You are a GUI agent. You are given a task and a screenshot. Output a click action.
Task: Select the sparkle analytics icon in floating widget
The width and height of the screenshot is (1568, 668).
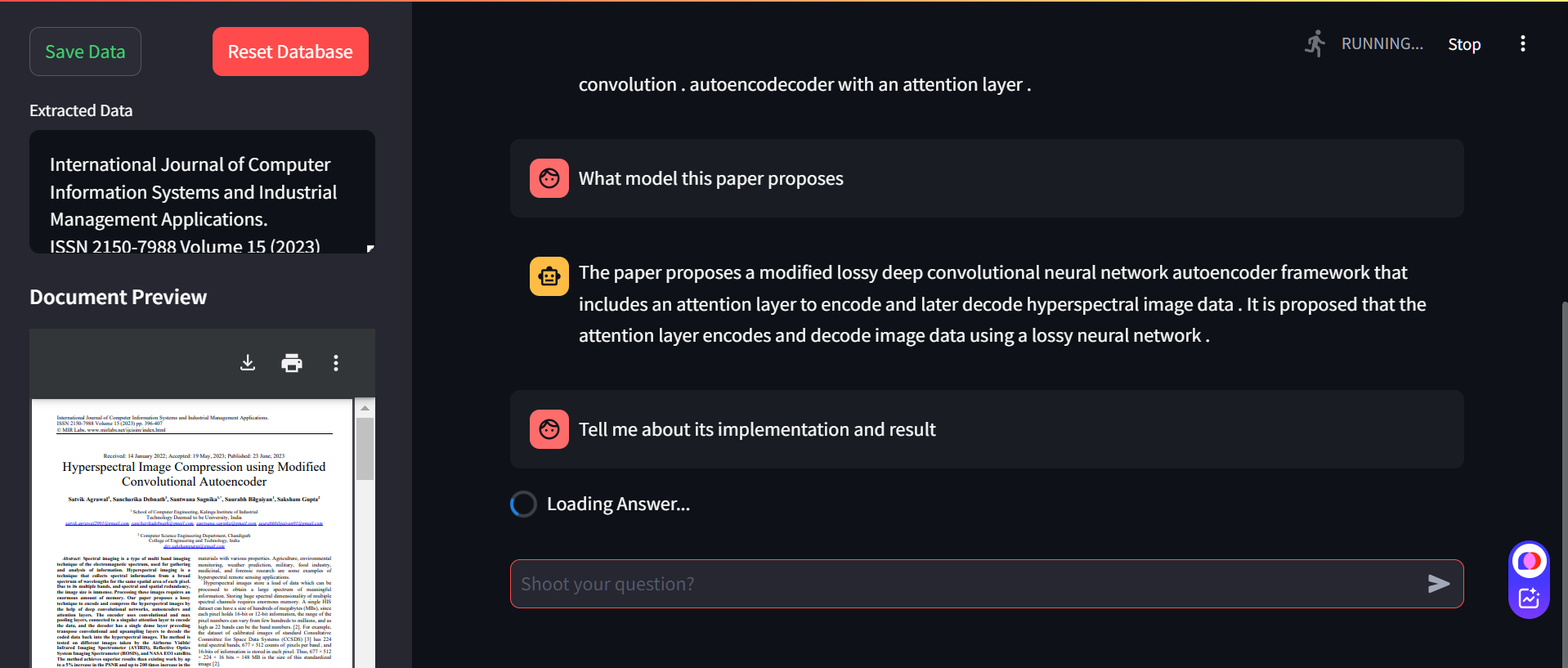tap(1528, 598)
